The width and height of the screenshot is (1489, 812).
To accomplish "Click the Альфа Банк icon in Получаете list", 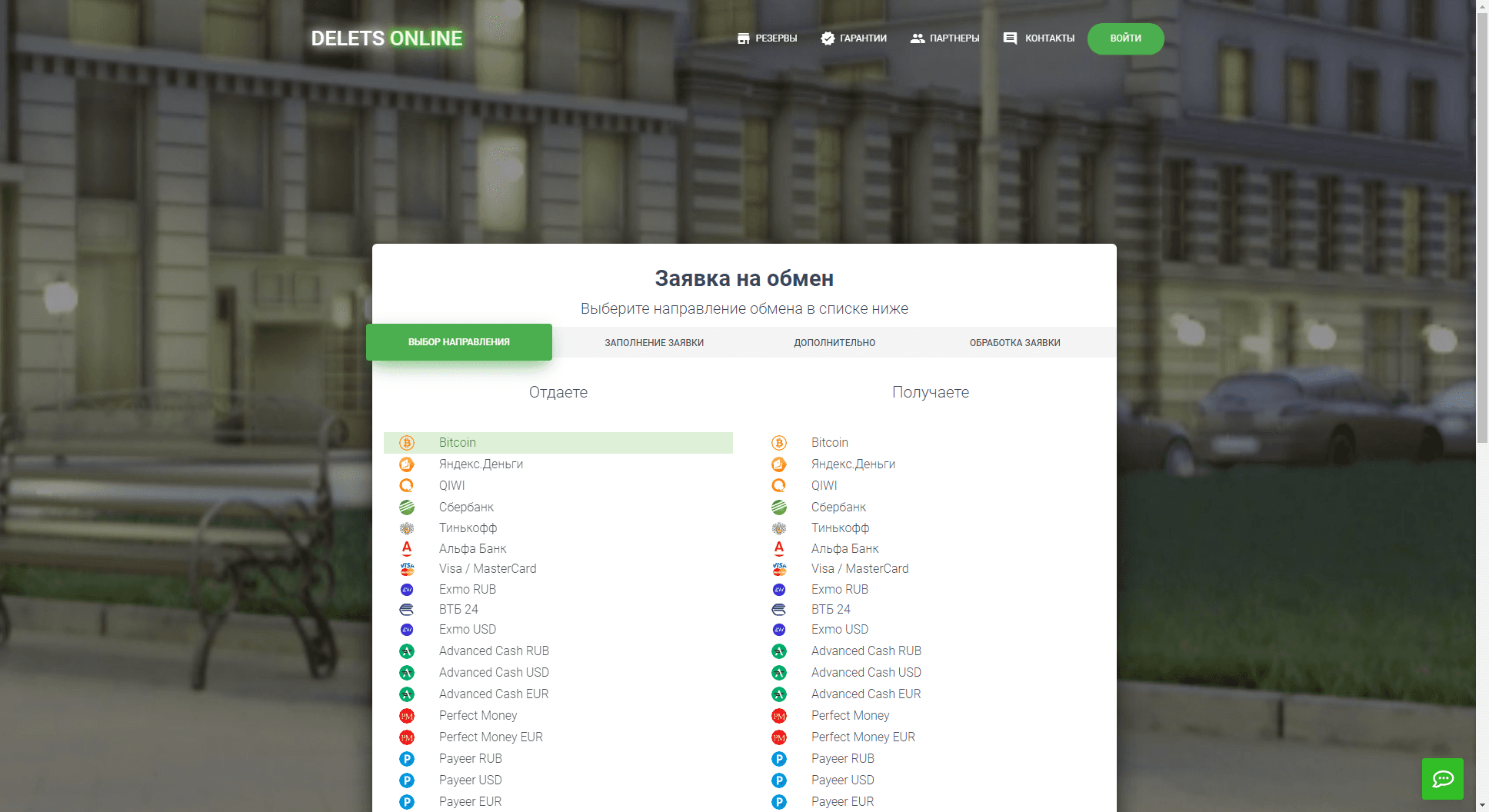I will [779, 548].
